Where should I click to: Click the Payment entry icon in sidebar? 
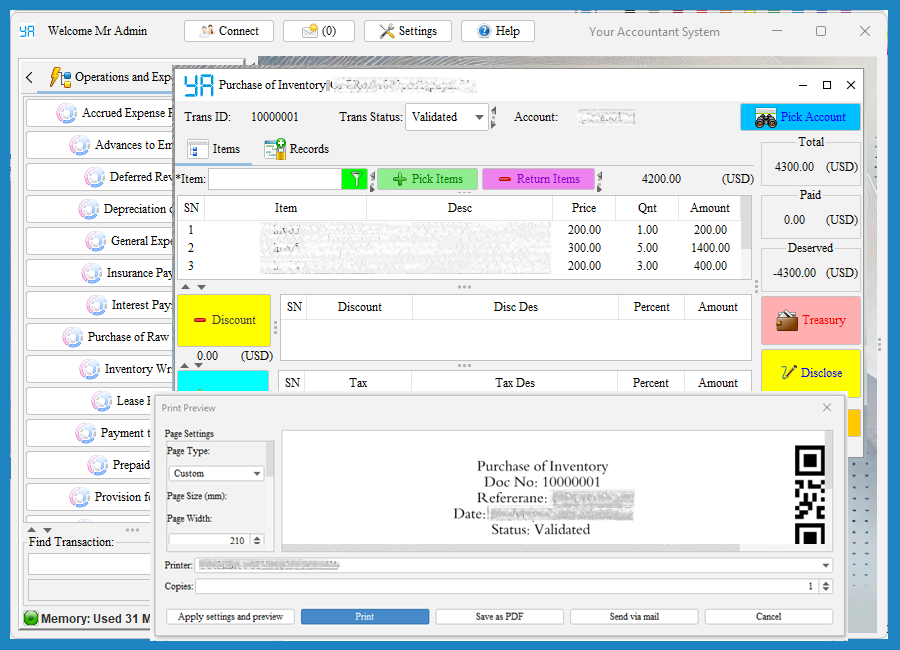[x=86, y=433]
